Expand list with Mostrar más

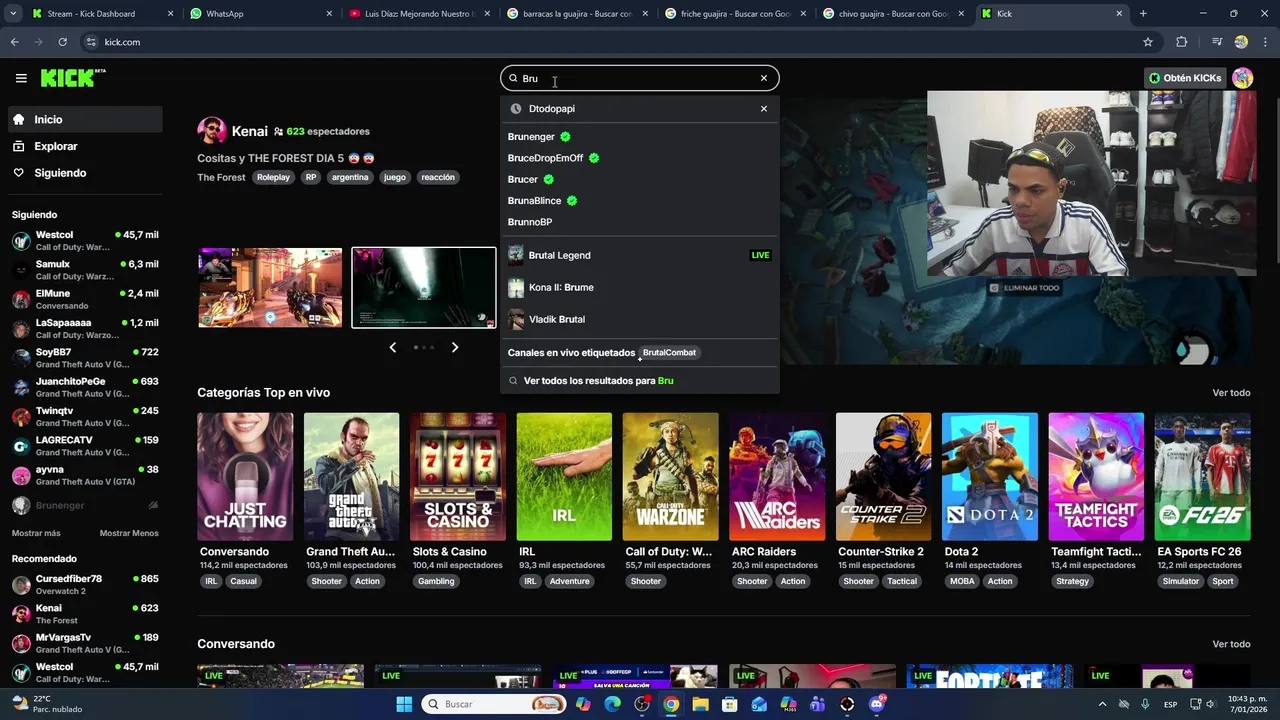[36, 533]
